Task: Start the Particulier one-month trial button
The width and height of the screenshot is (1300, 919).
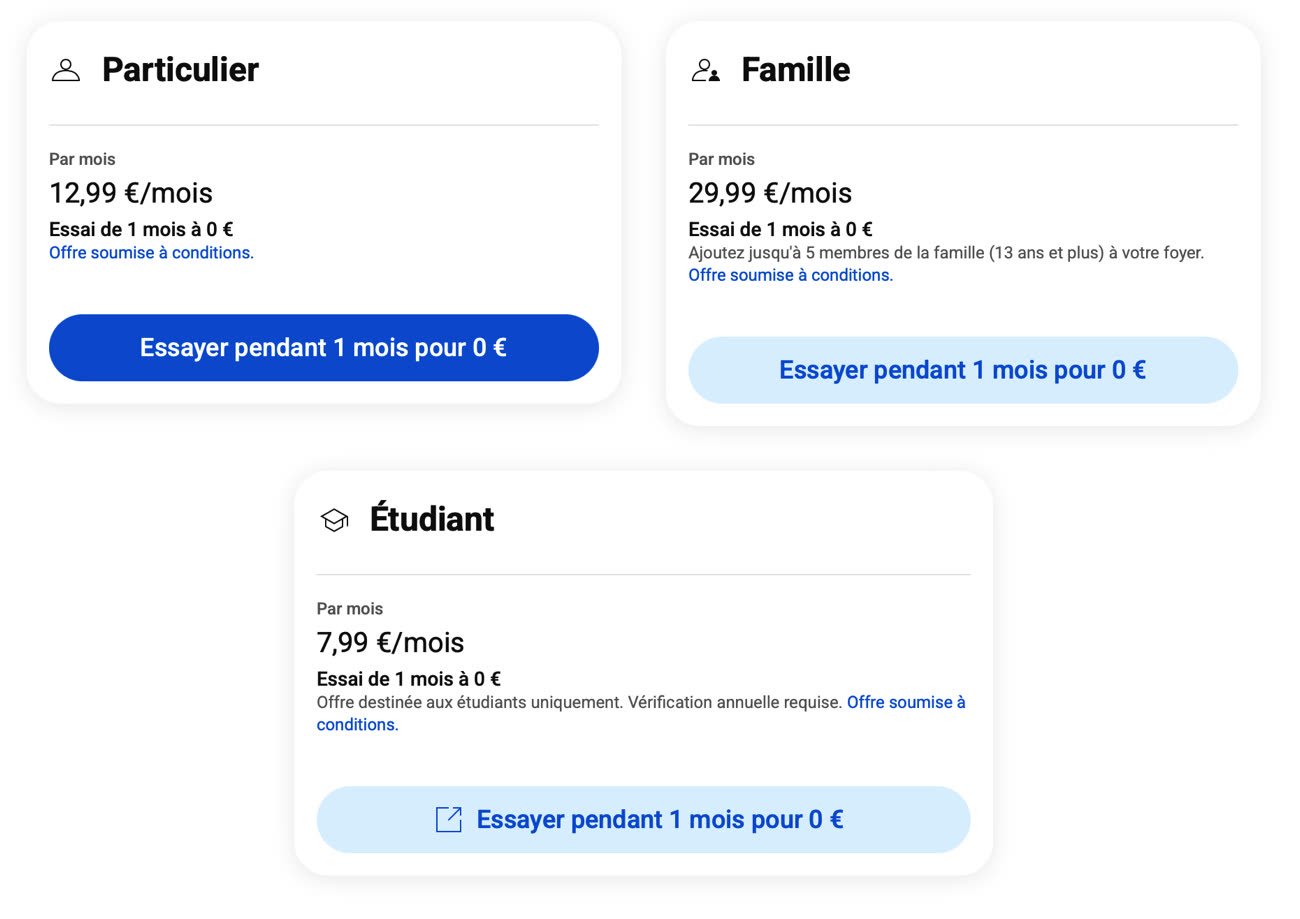Action: [324, 348]
